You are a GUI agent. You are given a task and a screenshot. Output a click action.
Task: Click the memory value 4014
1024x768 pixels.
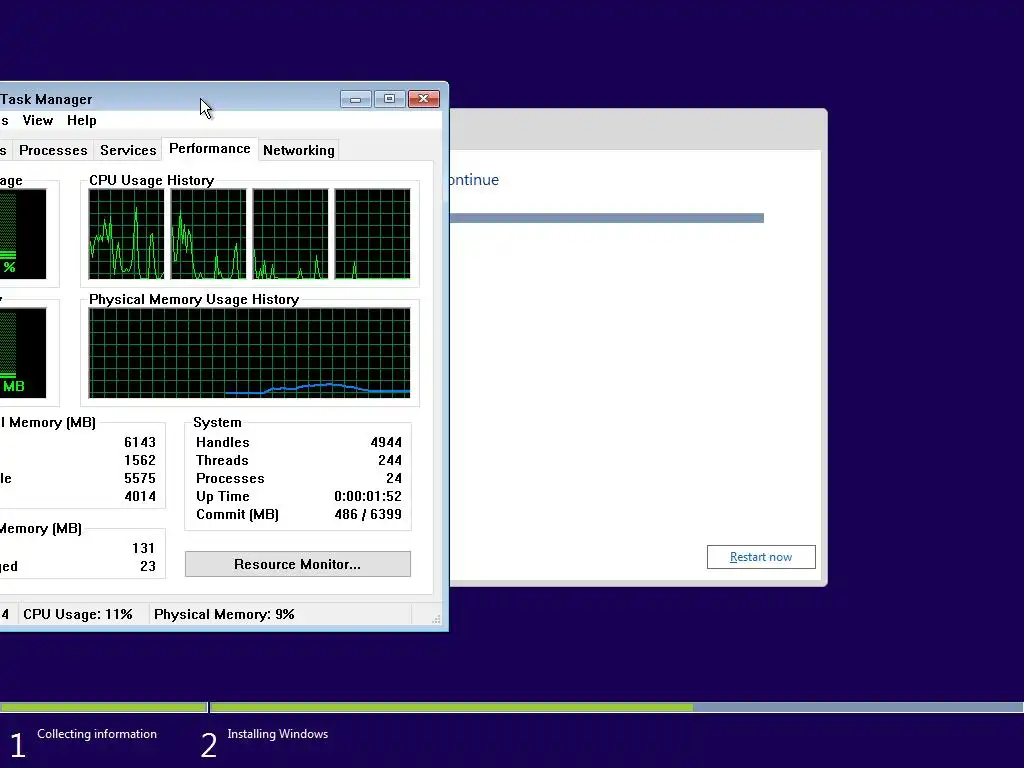[x=140, y=496]
